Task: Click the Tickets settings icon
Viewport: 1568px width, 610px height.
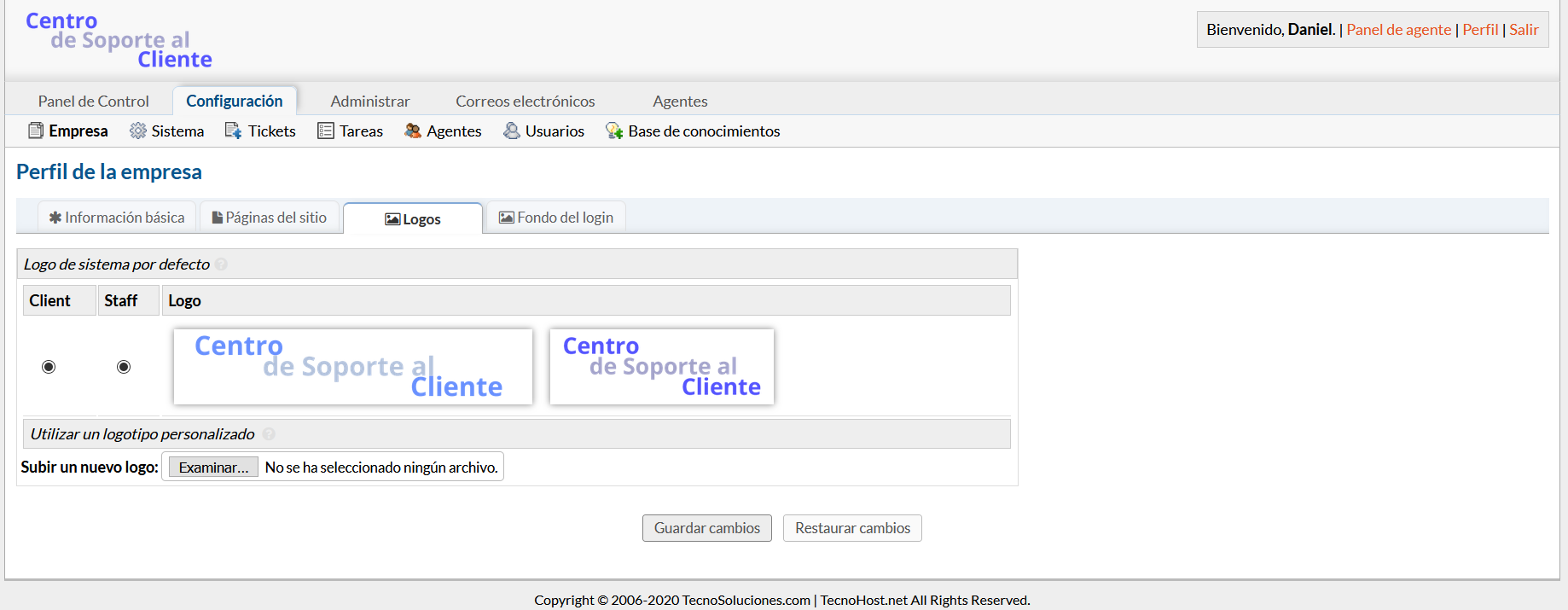Action: pyautogui.click(x=233, y=131)
